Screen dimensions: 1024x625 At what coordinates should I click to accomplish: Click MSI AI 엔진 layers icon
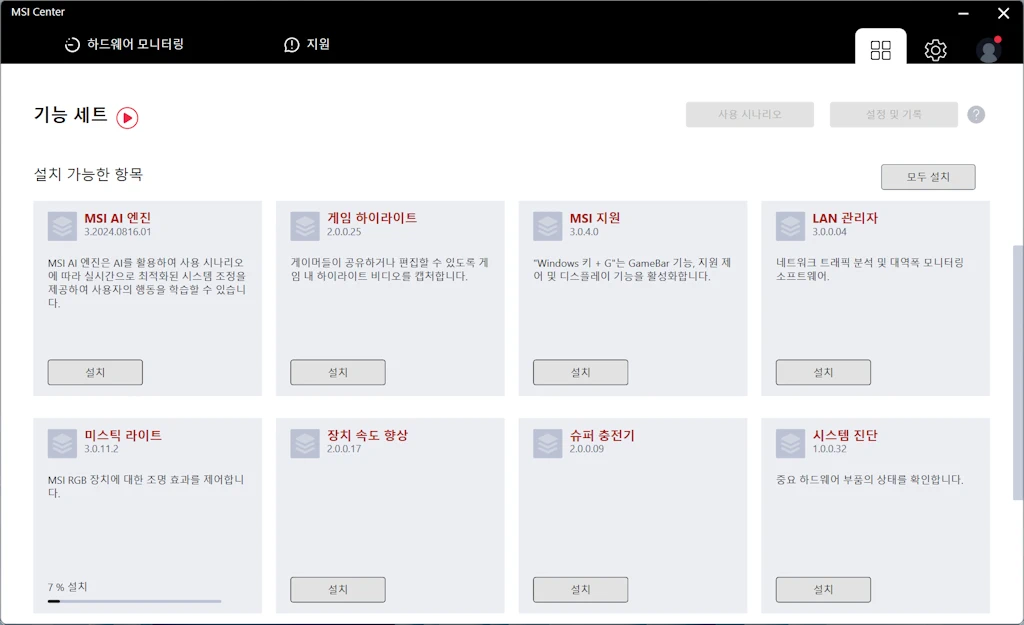[63, 226]
